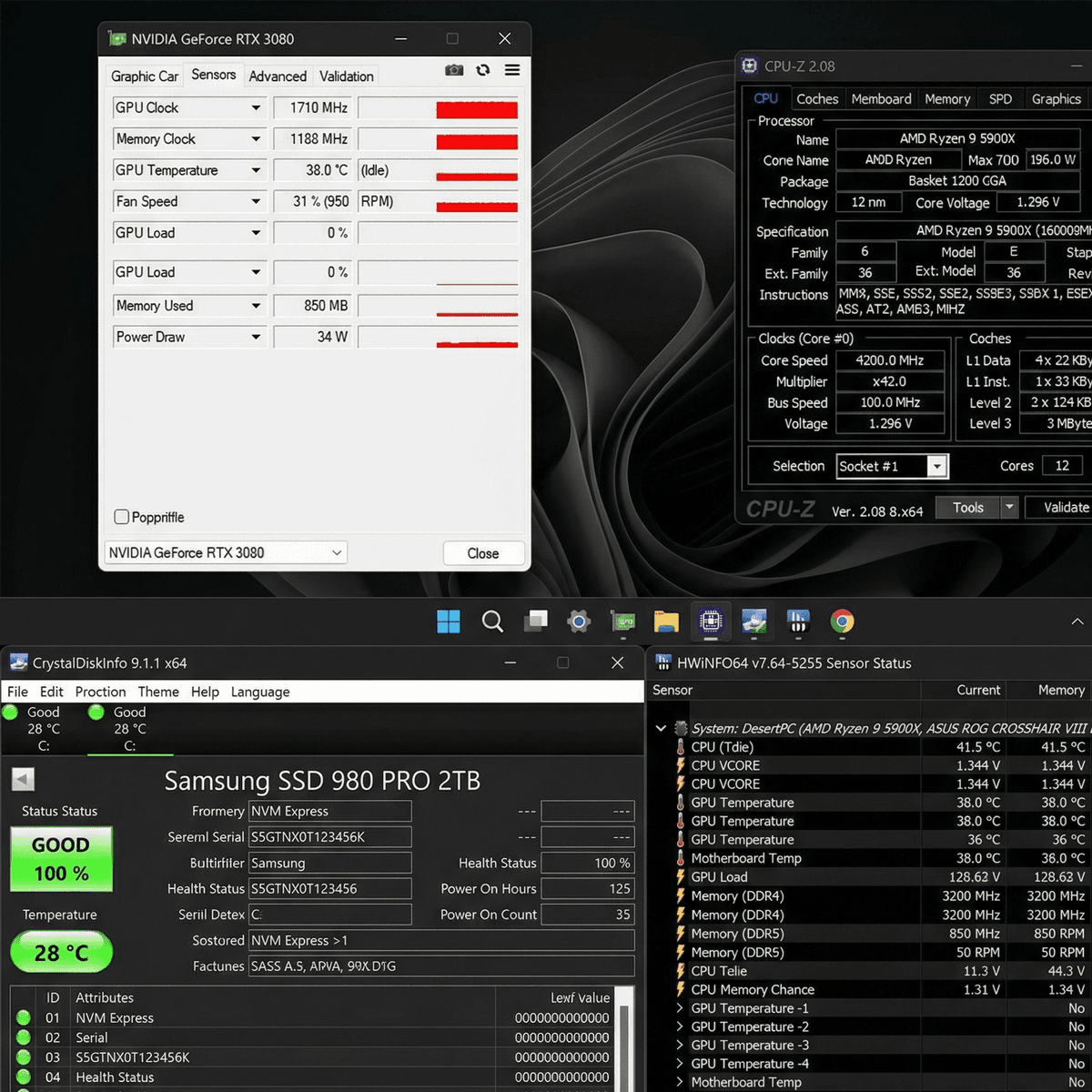
Task: Click the Validate button in CPU-Z
Action: coord(1059,507)
